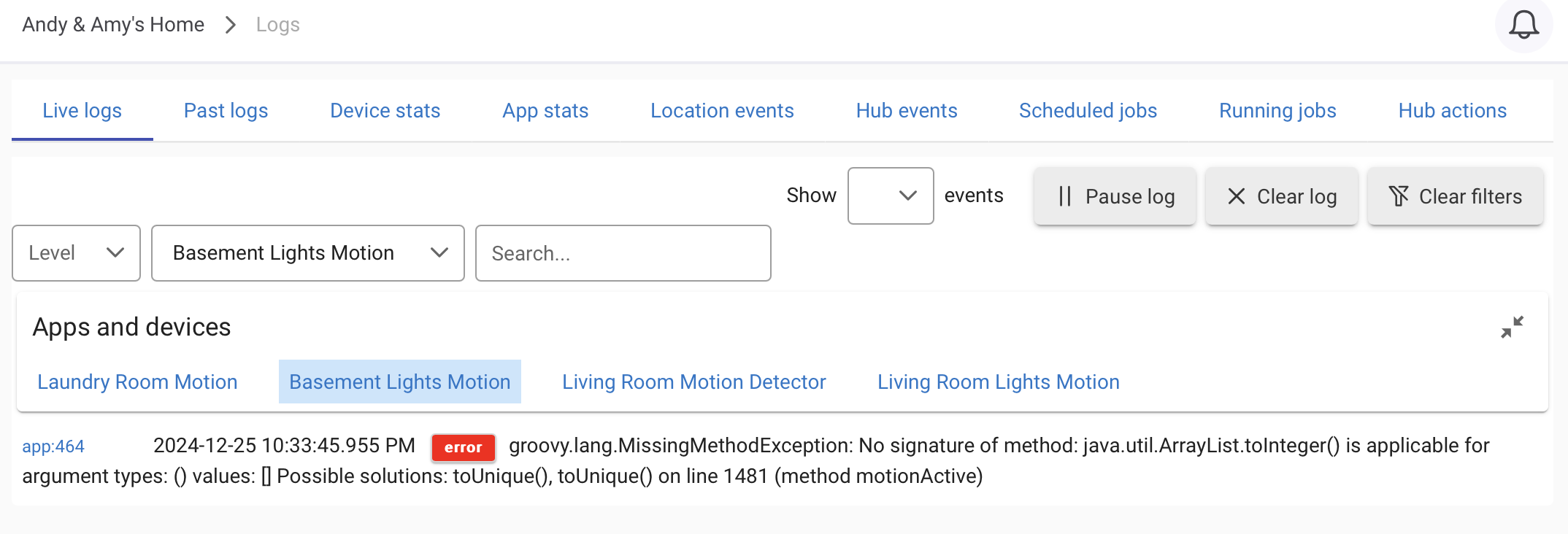Expand the Basement Lights Motion device dropdown

coord(307,253)
